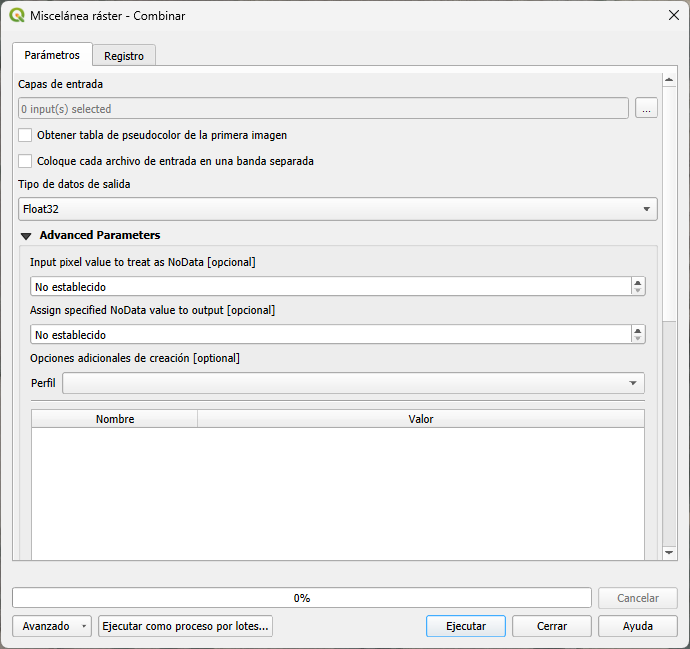Switch to the Registro tab

124,56
